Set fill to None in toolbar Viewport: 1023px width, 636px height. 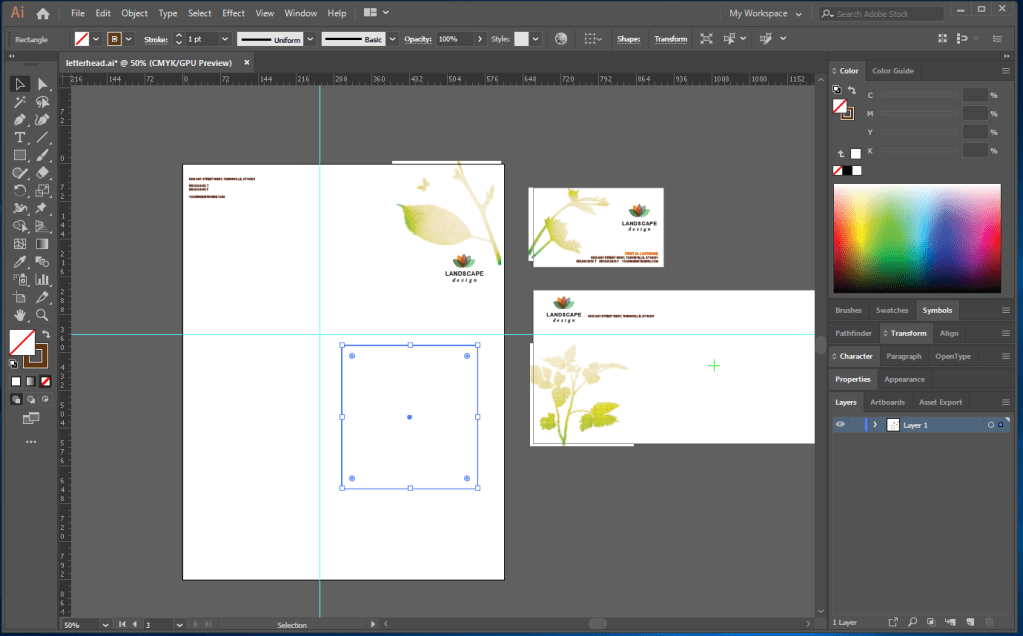point(43,381)
